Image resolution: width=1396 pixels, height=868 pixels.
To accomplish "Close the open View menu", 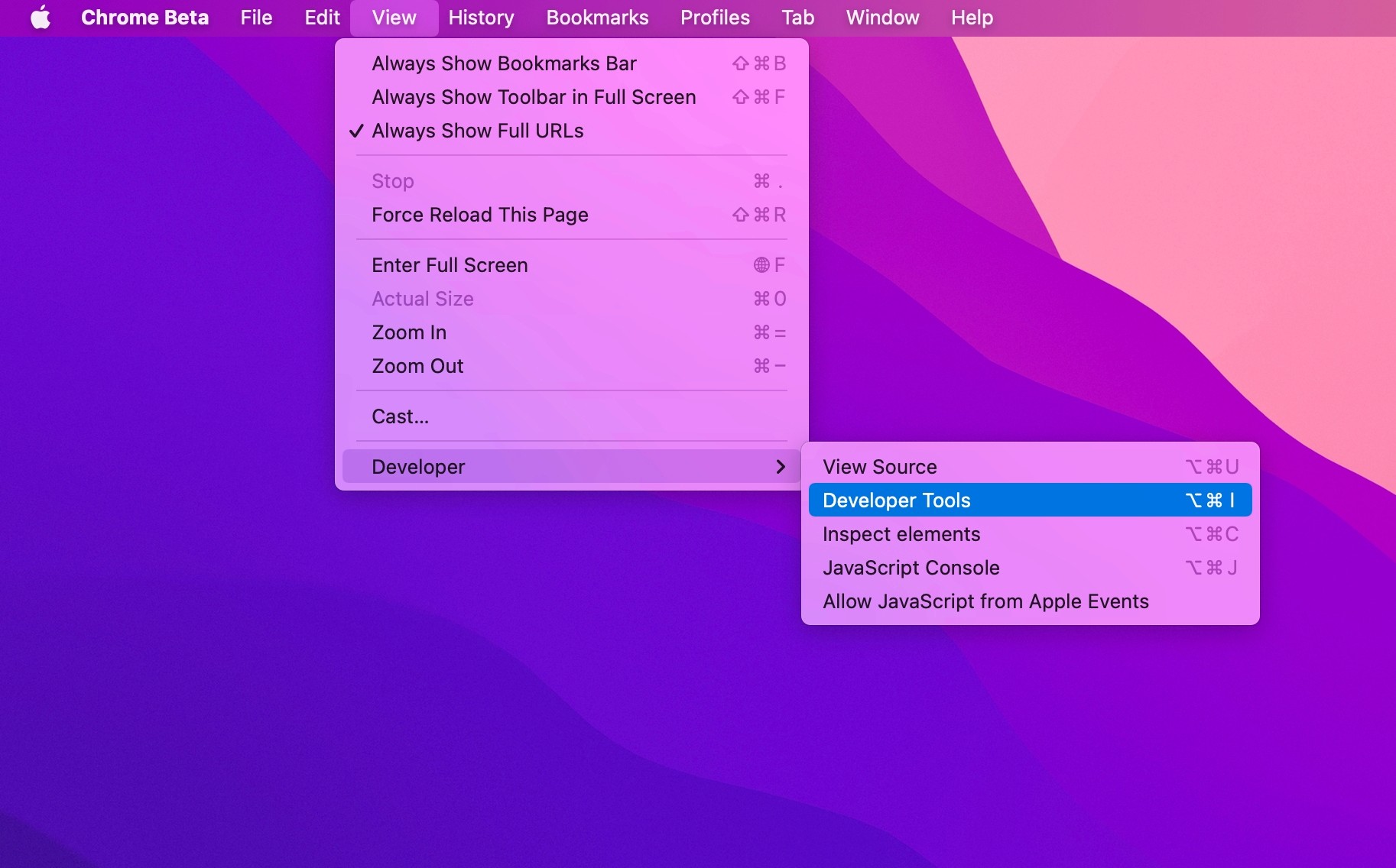I will point(394,18).
